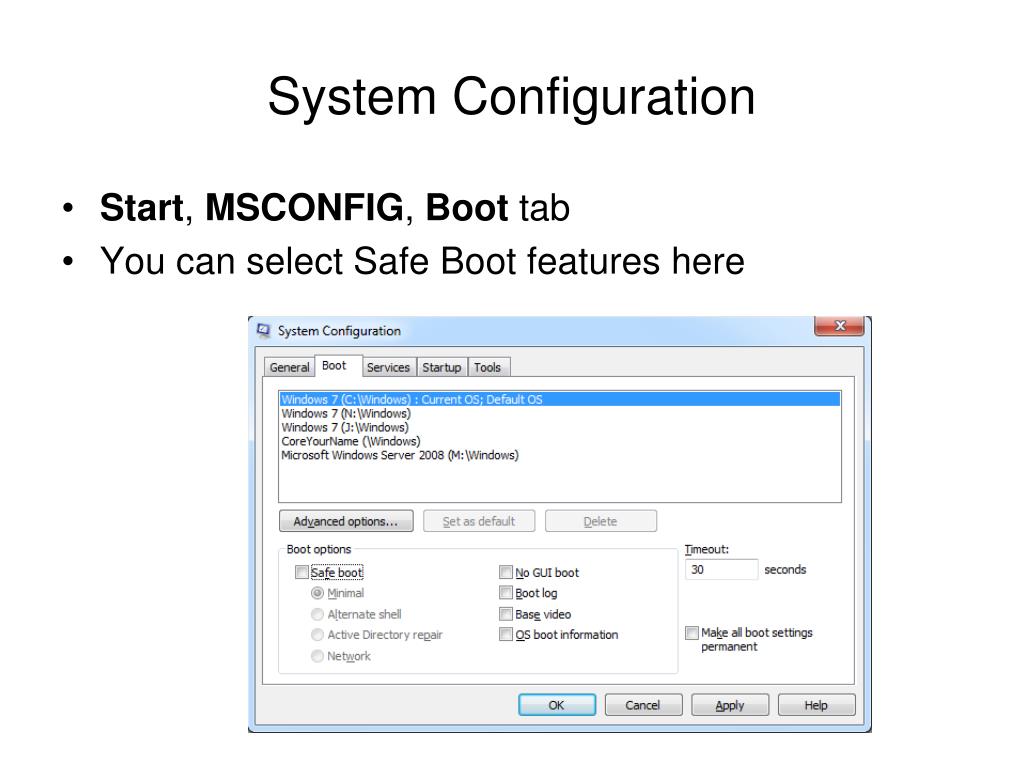The image size is (1024, 768).
Task: Close the System Configuration dialog
Action: click(840, 325)
